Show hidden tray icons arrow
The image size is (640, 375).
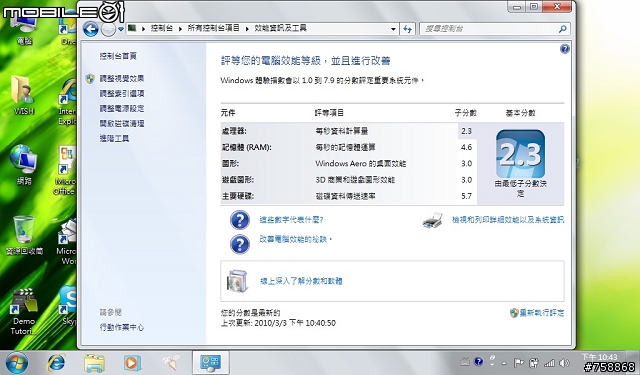[x=504, y=363]
